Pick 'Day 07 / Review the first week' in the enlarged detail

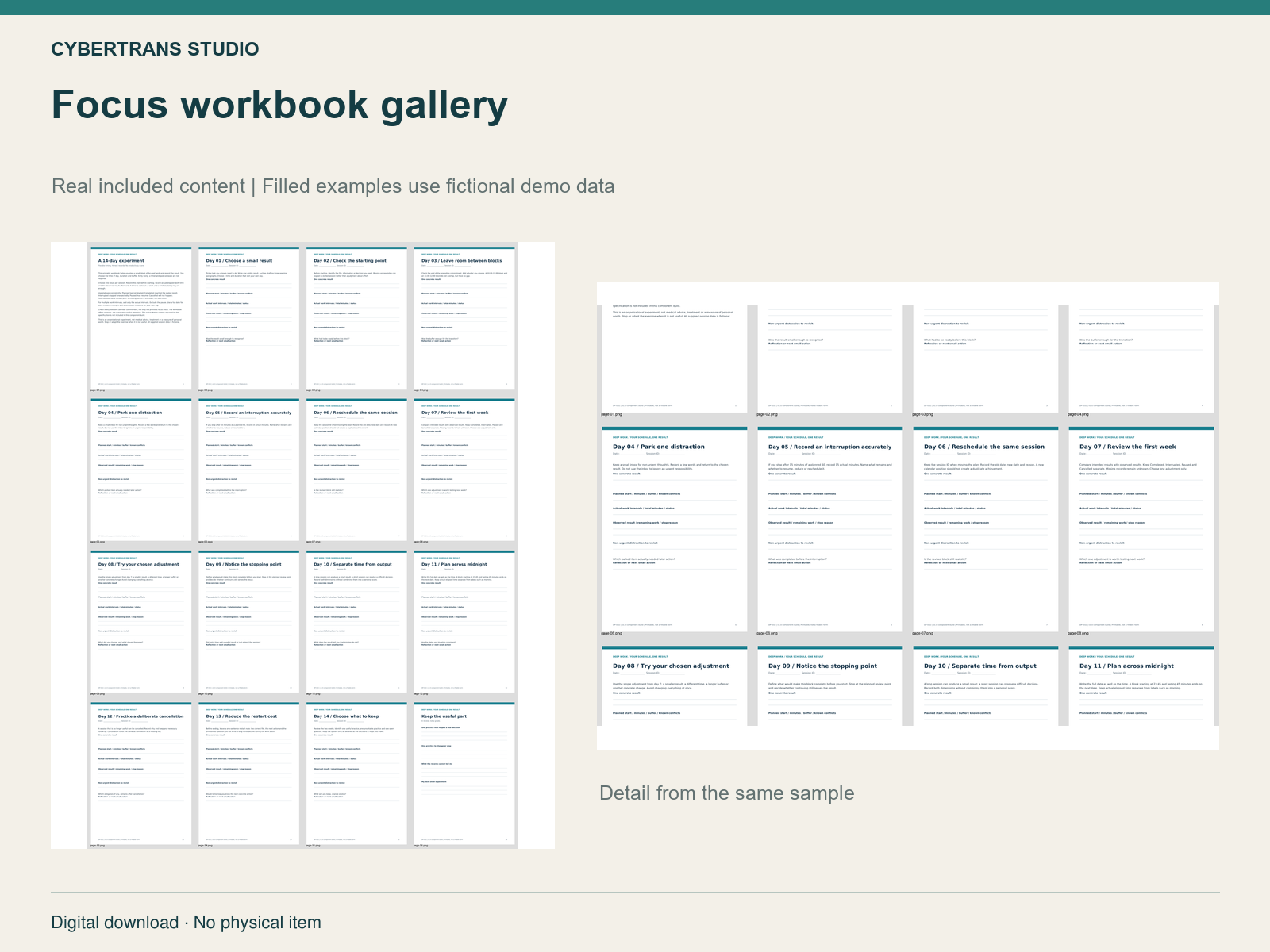(1141, 529)
